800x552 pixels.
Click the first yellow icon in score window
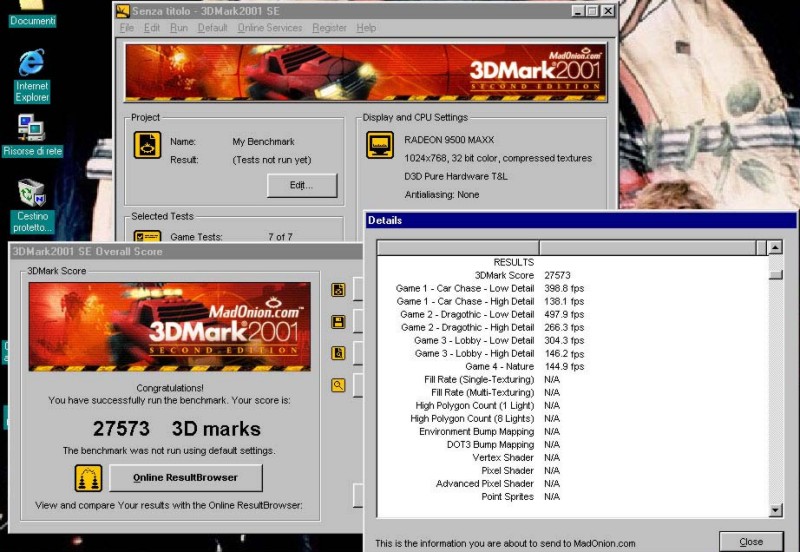coord(338,290)
